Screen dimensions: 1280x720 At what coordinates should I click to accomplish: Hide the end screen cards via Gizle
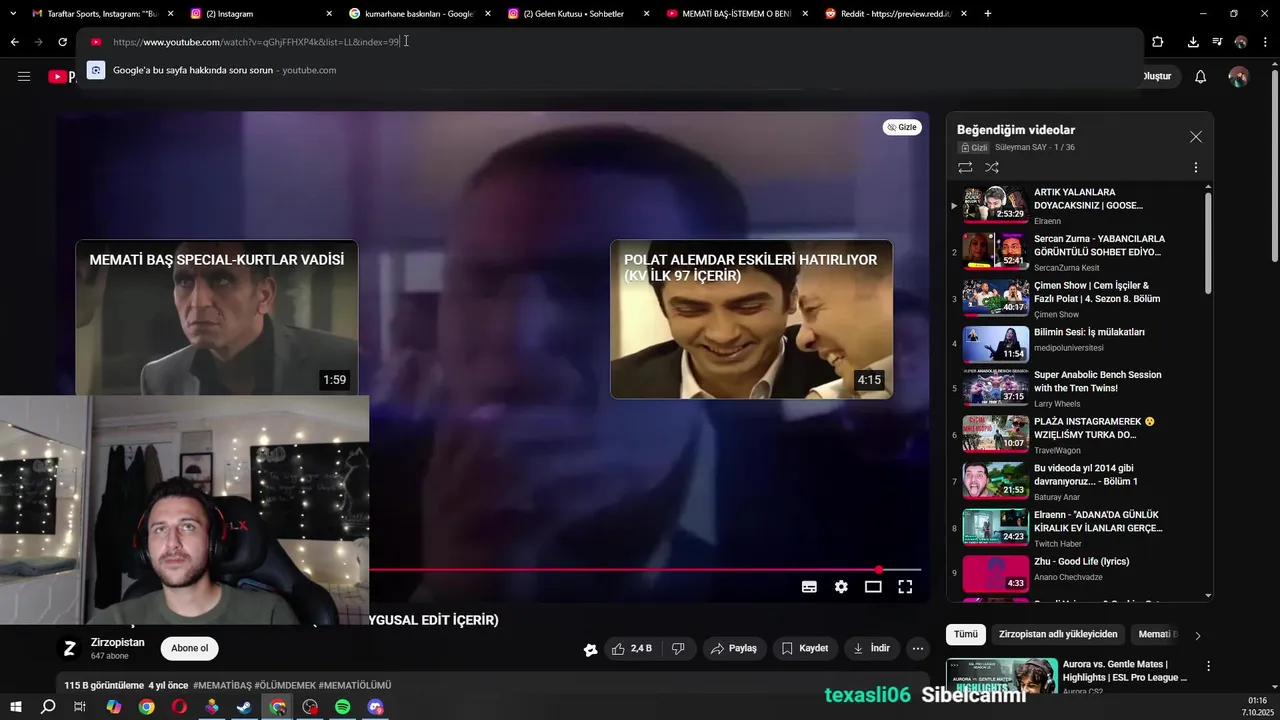coord(902,127)
